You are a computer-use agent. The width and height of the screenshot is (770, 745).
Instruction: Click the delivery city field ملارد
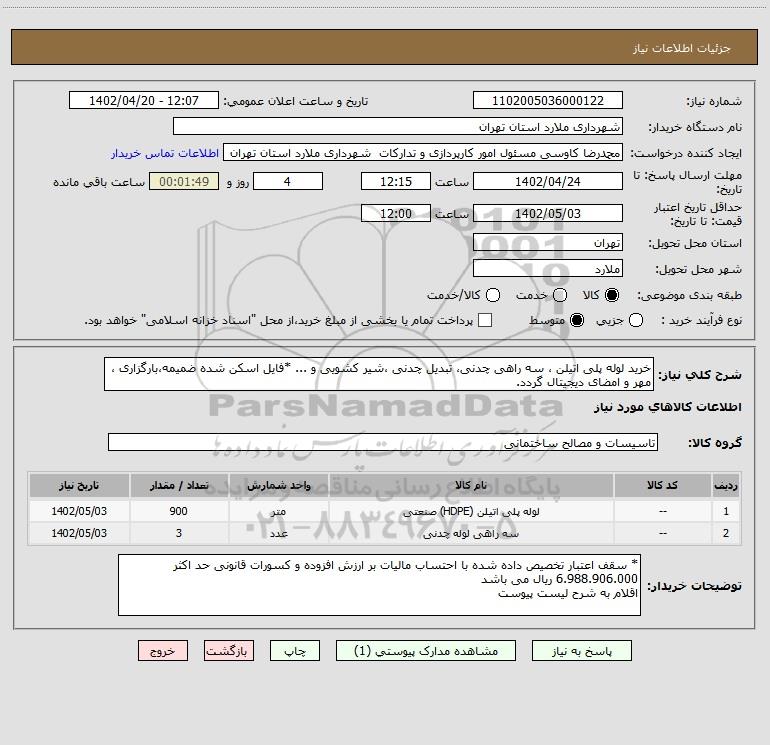pos(548,269)
